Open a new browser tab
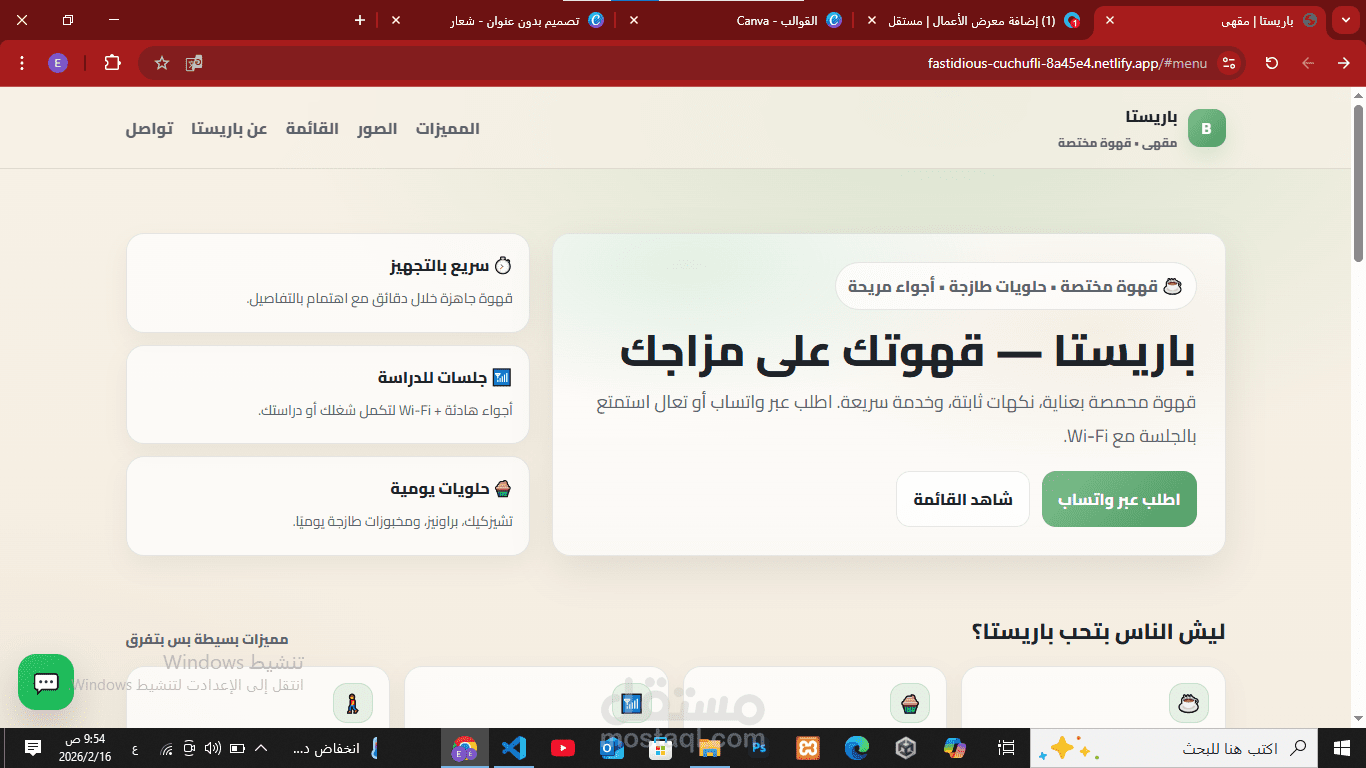The image size is (1366, 768). click(x=360, y=20)
